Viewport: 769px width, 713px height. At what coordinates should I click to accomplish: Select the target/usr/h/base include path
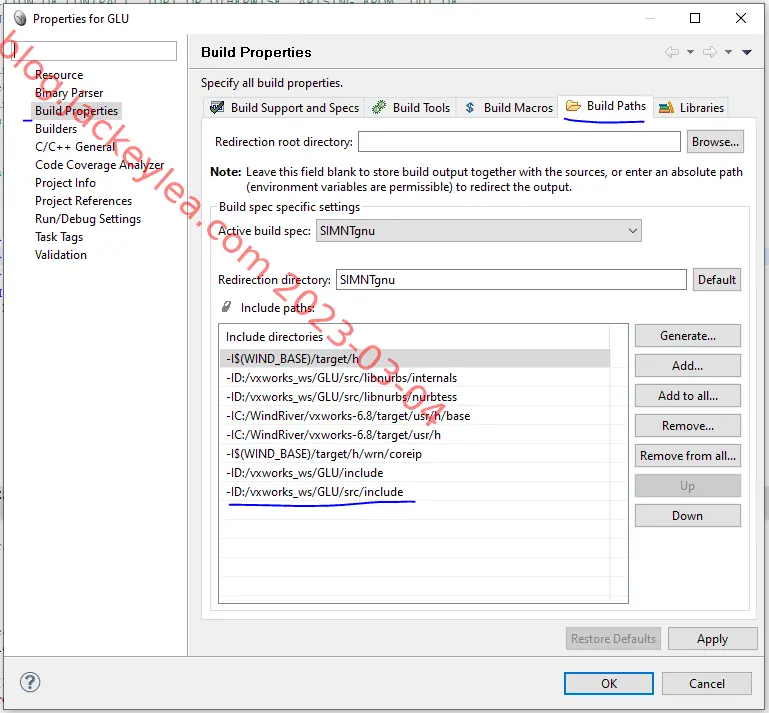point(415,416)
